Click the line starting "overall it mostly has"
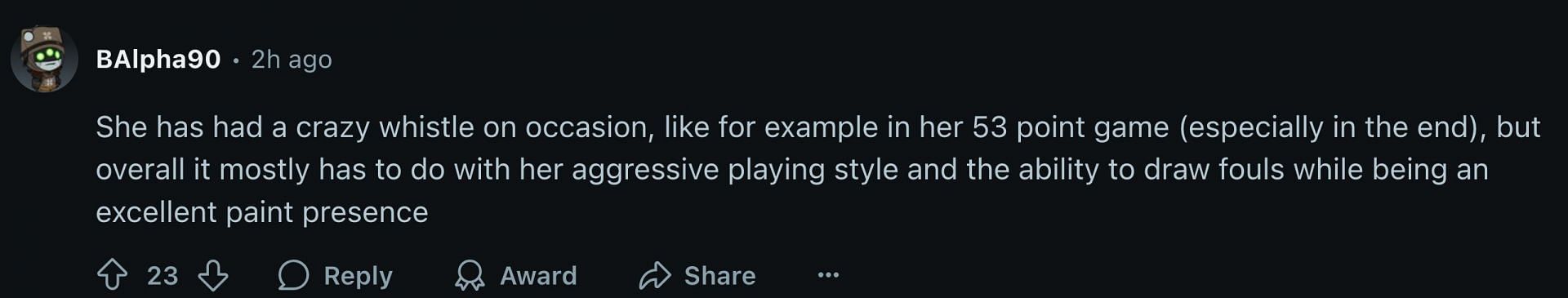Image resolution: width=1568 pixels, height=298 pixels. (x=792, y=170)
